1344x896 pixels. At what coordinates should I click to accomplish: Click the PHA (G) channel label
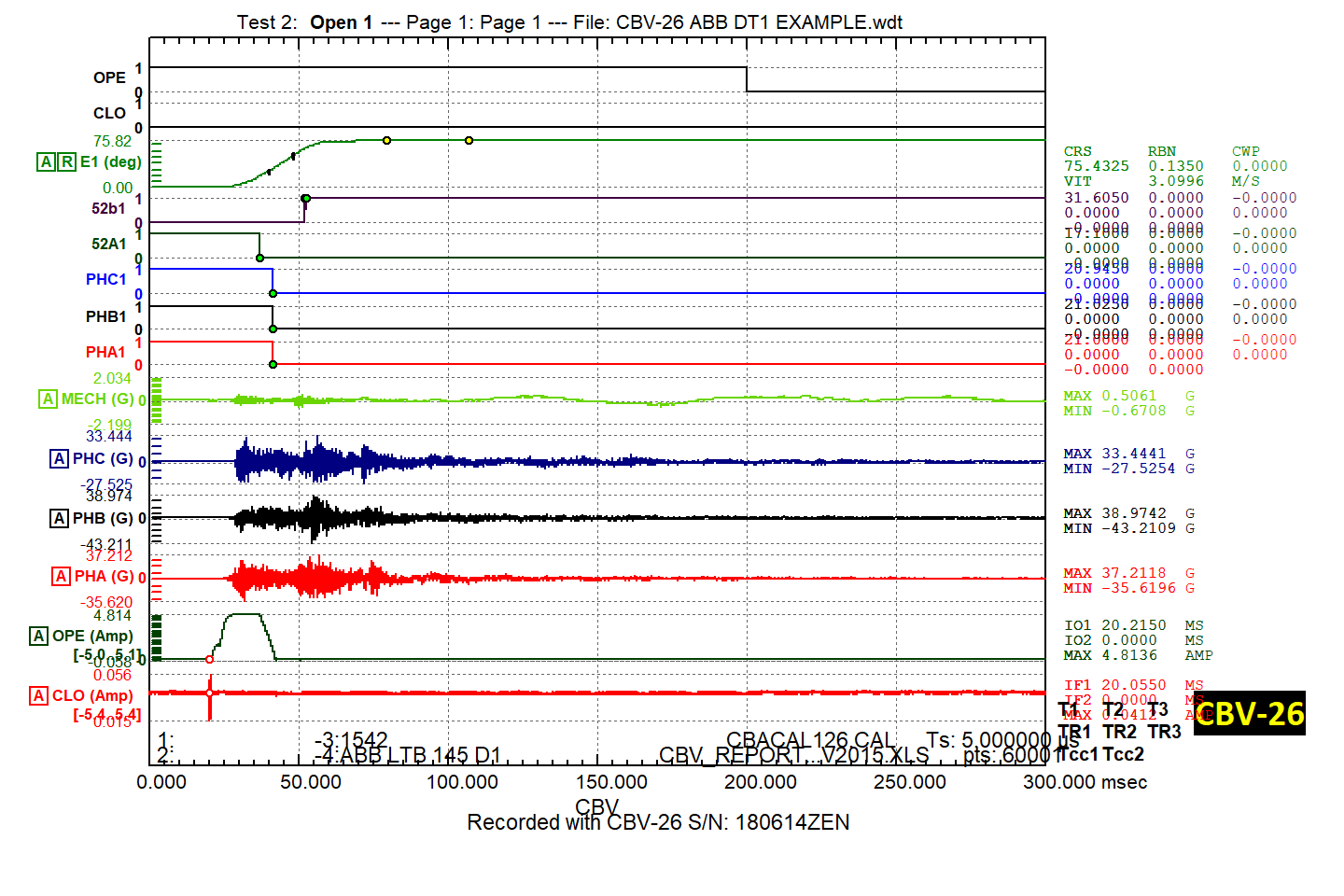tap(104, 577)
